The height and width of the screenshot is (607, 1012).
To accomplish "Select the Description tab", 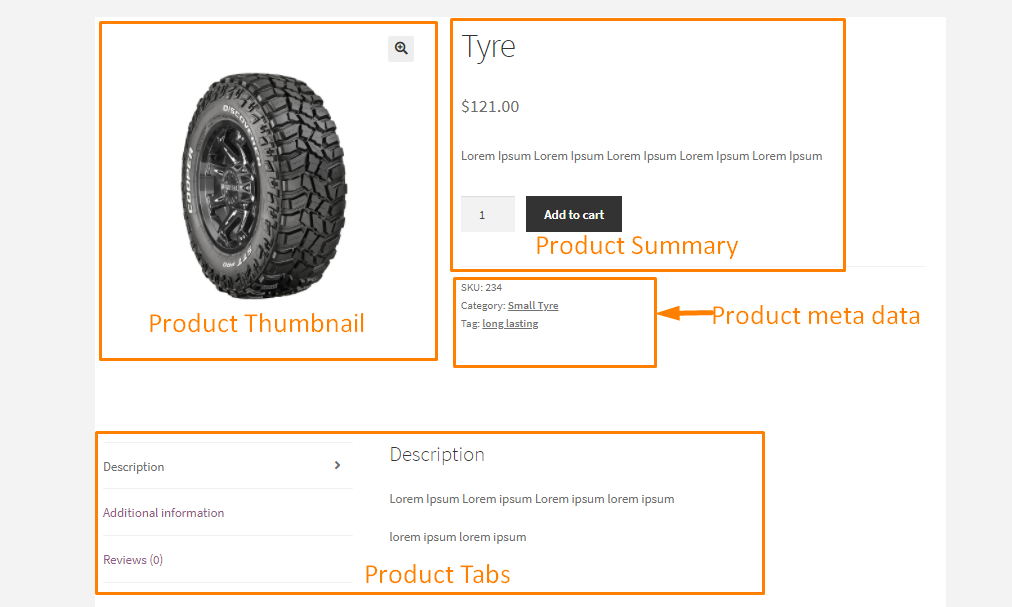I will tap(134, 467).
